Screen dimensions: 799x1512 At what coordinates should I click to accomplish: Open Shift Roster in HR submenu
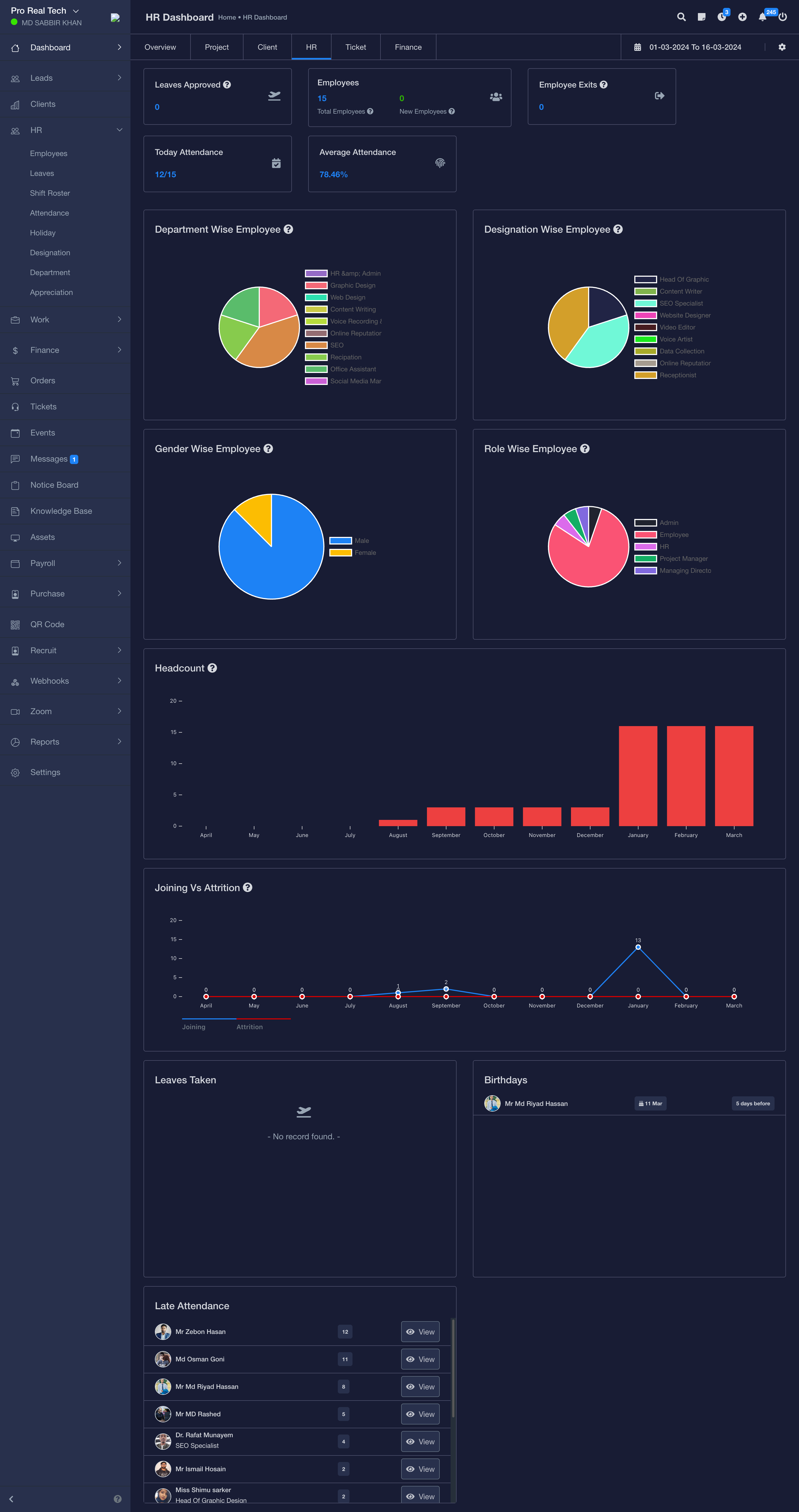click(50, 193)
